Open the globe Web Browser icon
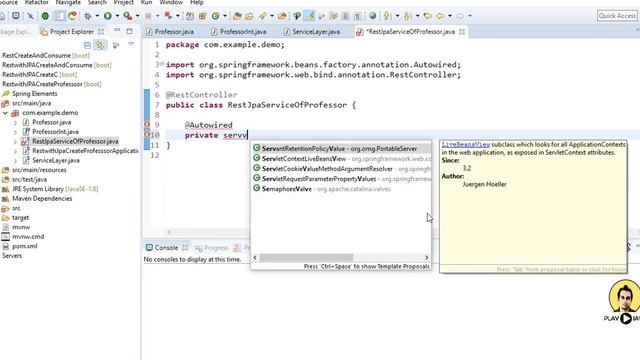The height and width of the screenshot is (360, 640). 372,16
